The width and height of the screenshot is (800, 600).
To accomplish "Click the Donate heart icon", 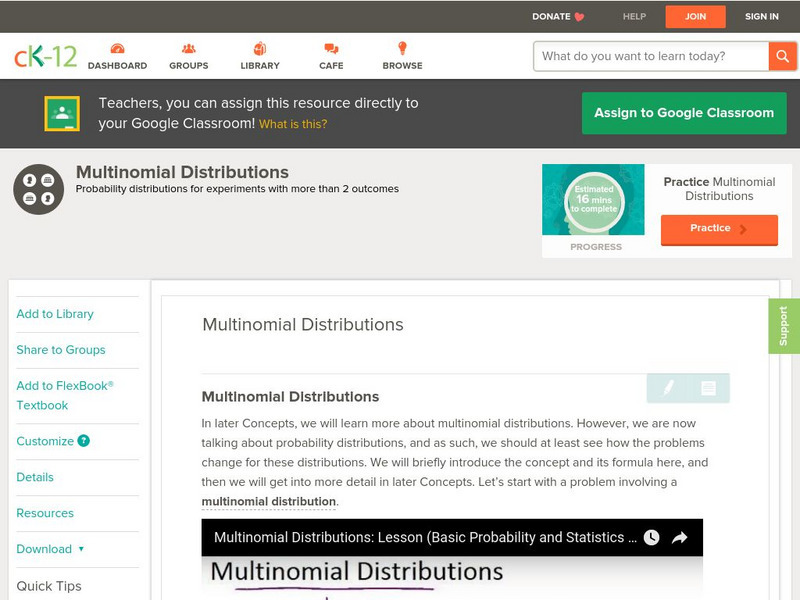I will [579, 17].
